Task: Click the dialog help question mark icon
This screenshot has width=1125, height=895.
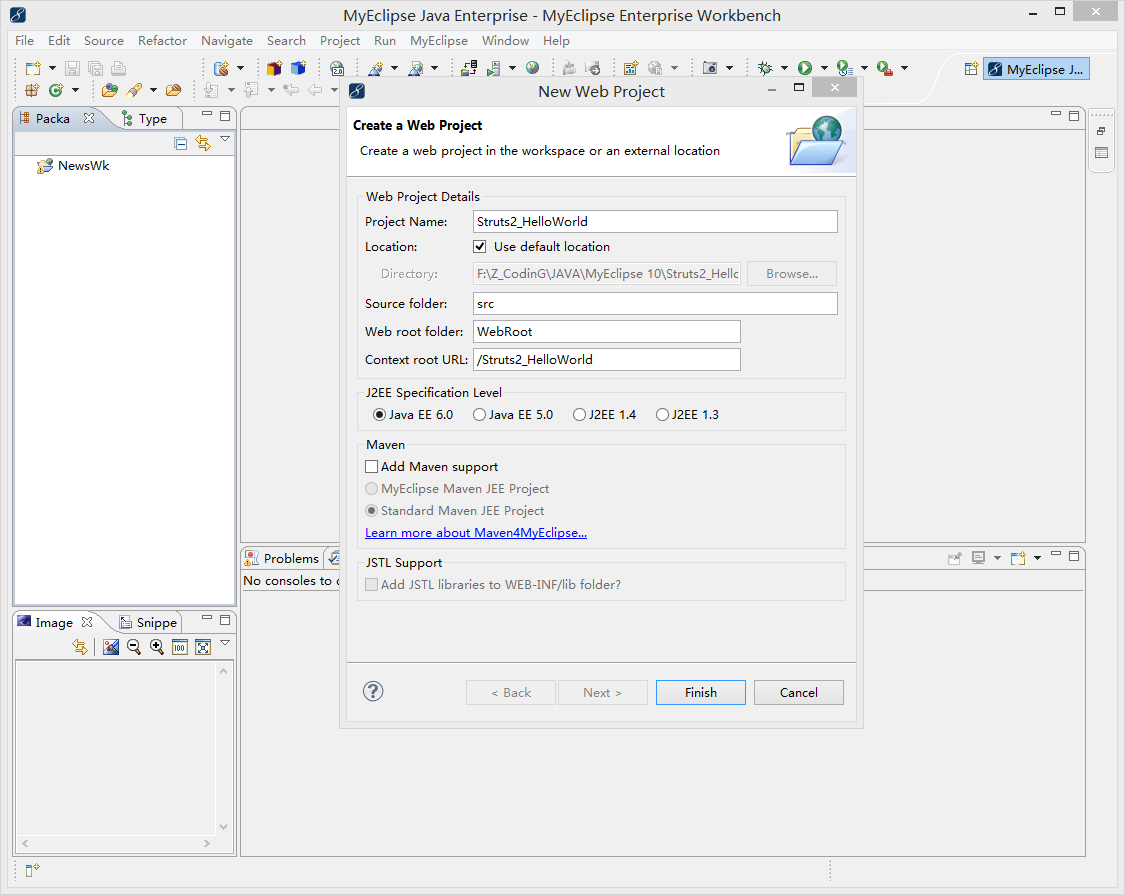Action: coord(373,691)
